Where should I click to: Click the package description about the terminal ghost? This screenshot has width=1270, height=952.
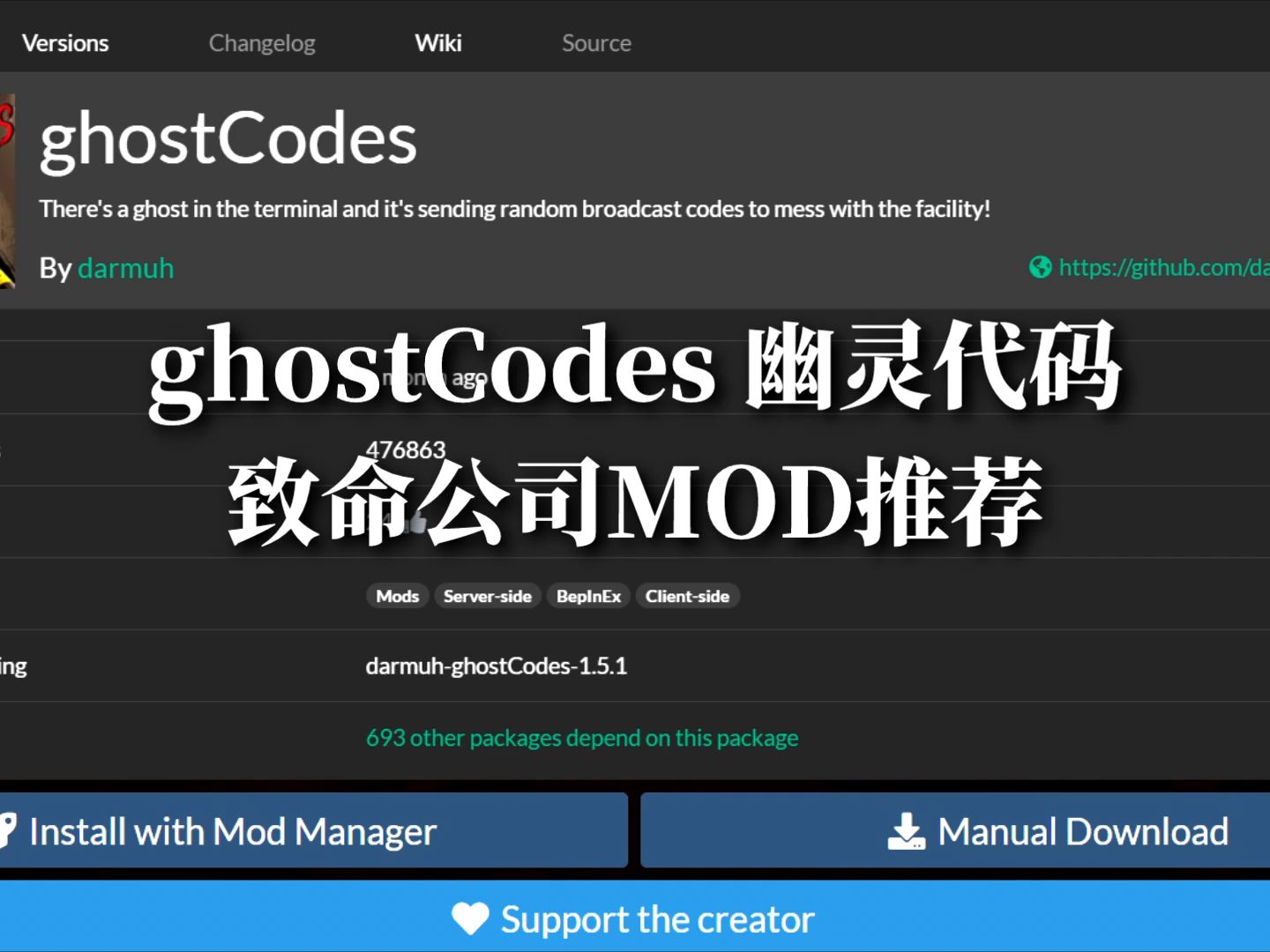coord(515,209)
